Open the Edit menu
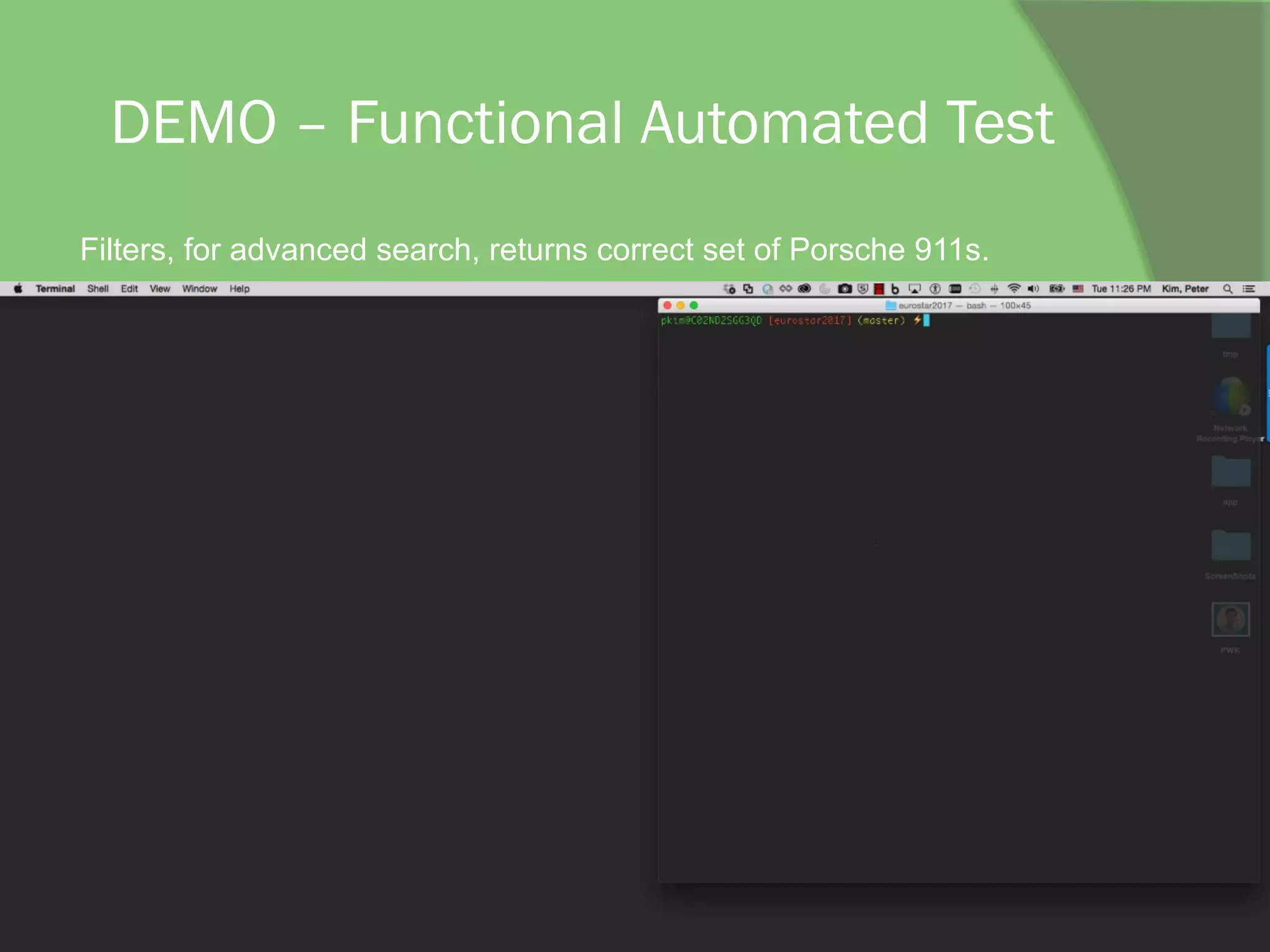 click(129, 289)
